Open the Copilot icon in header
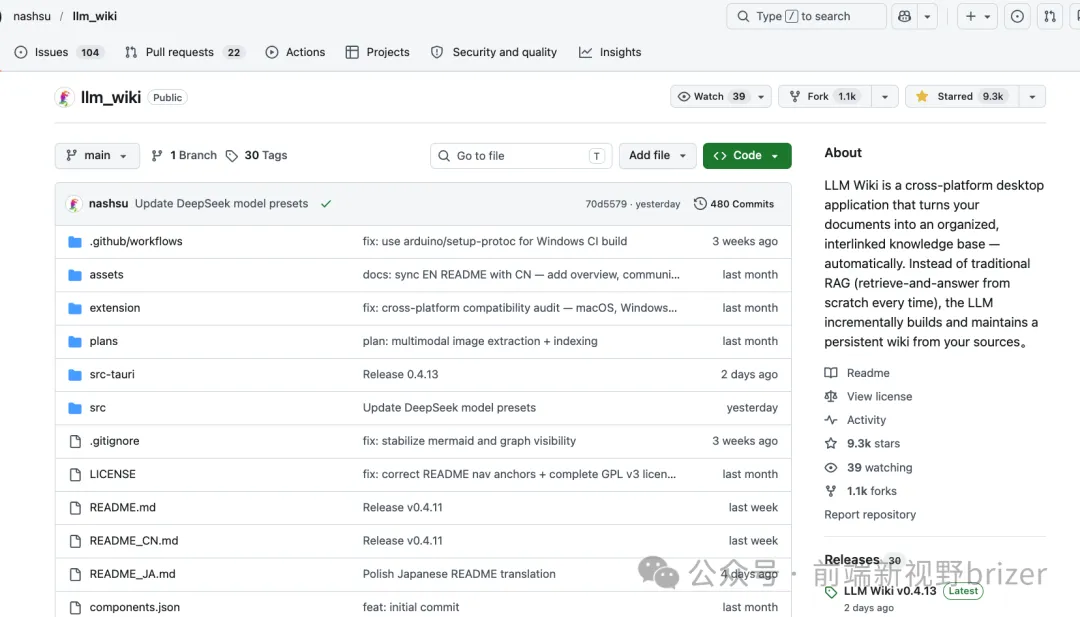This screenshot has width=1080, height=617. pyautogui.click(x=904, y=17)
